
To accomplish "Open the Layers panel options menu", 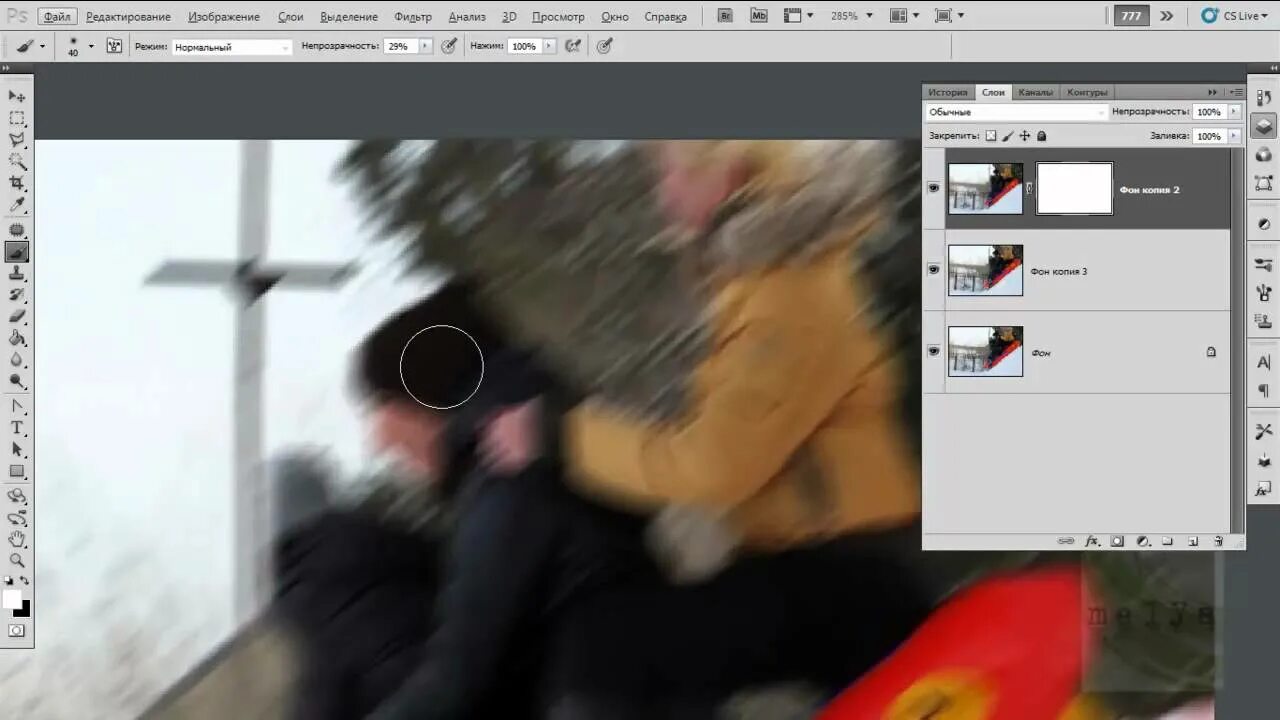I will (x=1236, y=92).
